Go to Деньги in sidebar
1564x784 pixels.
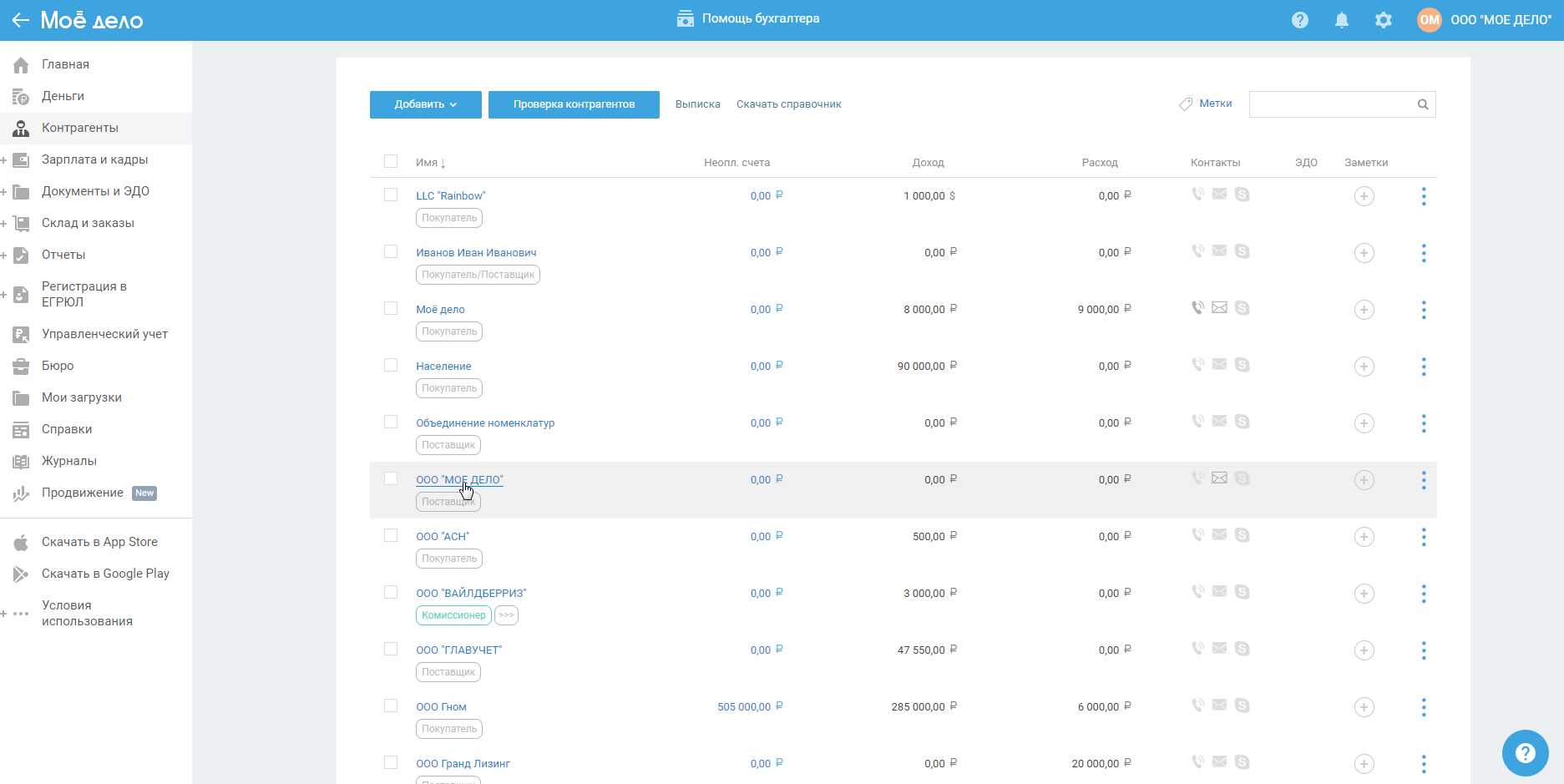63,96
